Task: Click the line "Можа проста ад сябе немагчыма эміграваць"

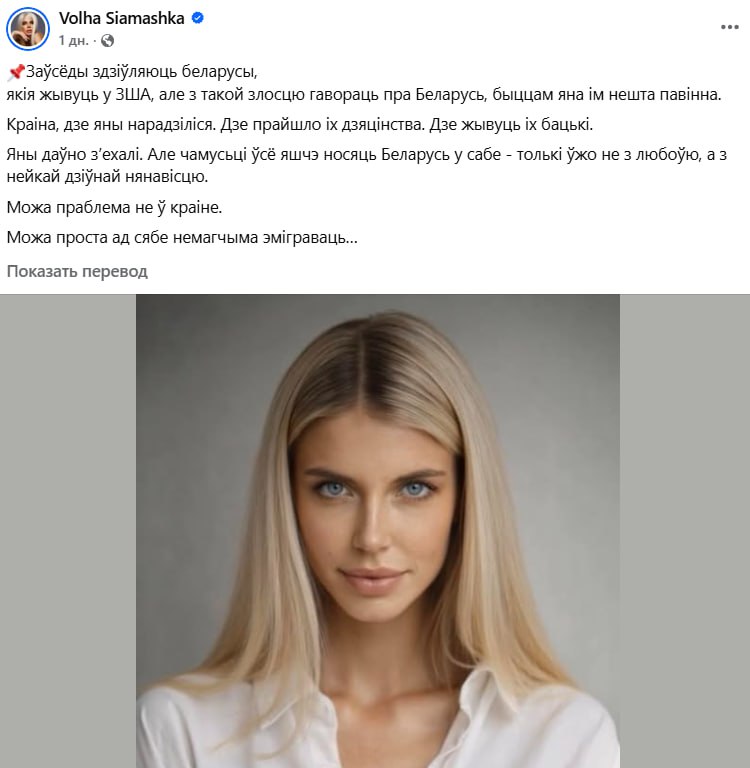Action: coord(182,238)
